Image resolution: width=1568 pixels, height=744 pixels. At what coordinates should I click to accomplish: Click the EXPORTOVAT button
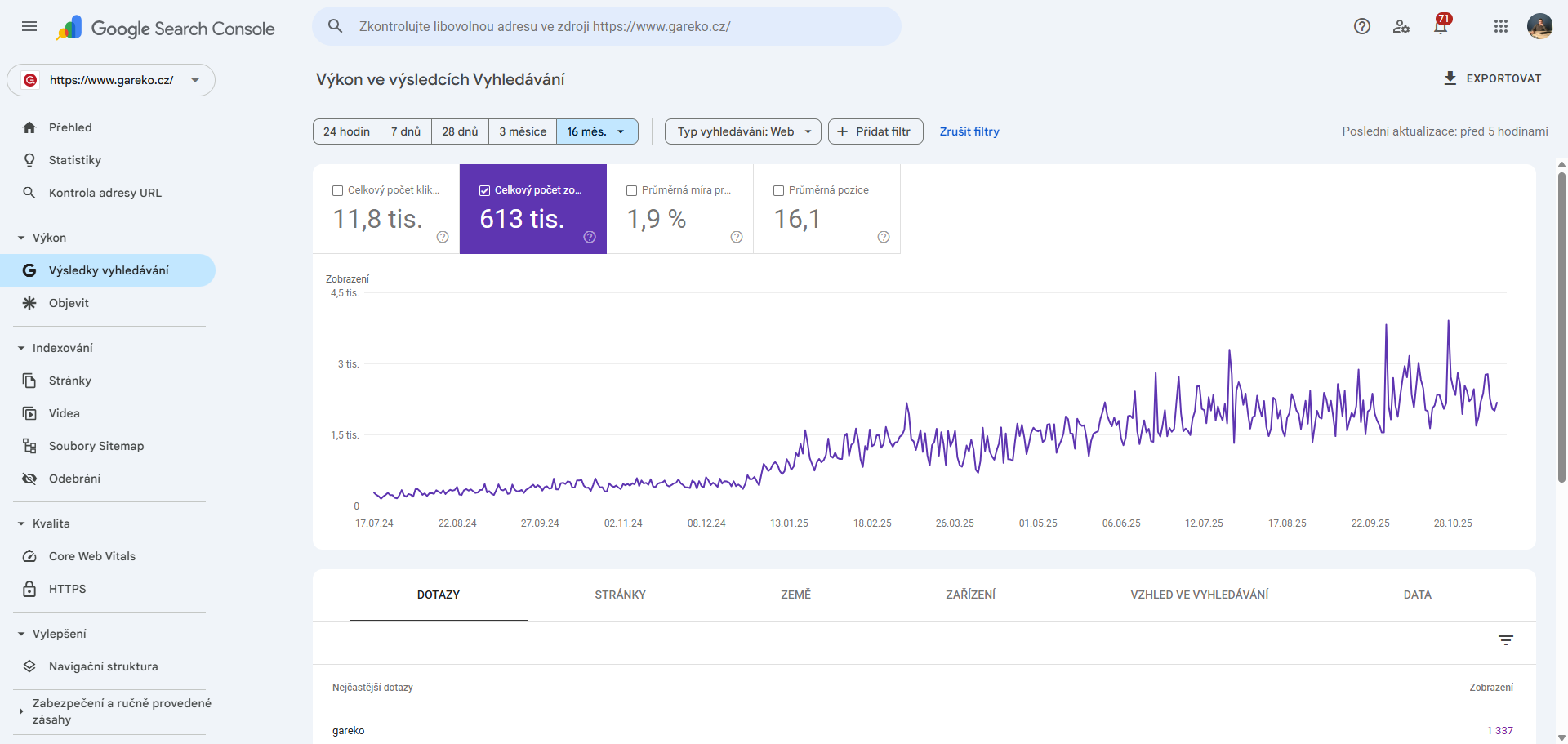(1492, 78)
